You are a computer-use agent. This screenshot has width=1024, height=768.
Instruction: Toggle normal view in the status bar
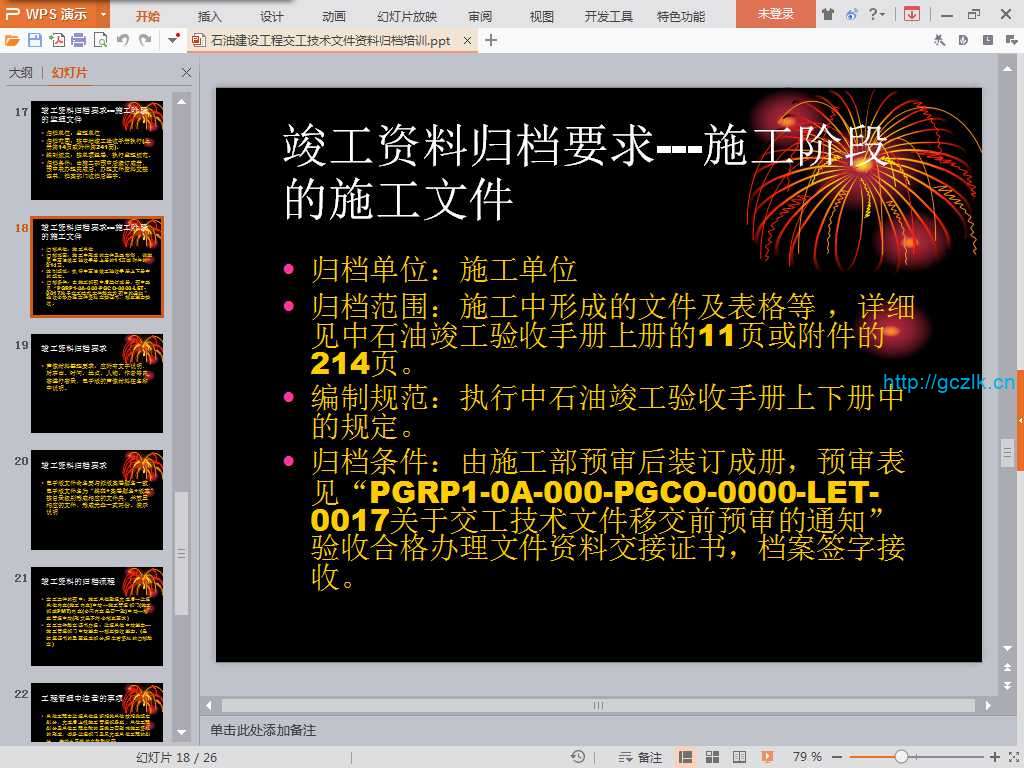(x=686, y=757)
